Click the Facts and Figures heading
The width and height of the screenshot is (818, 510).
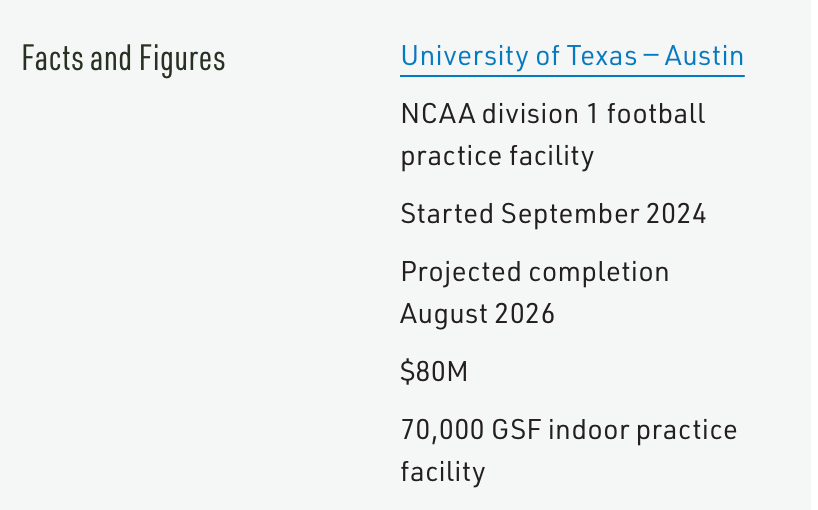pos(123,59)
